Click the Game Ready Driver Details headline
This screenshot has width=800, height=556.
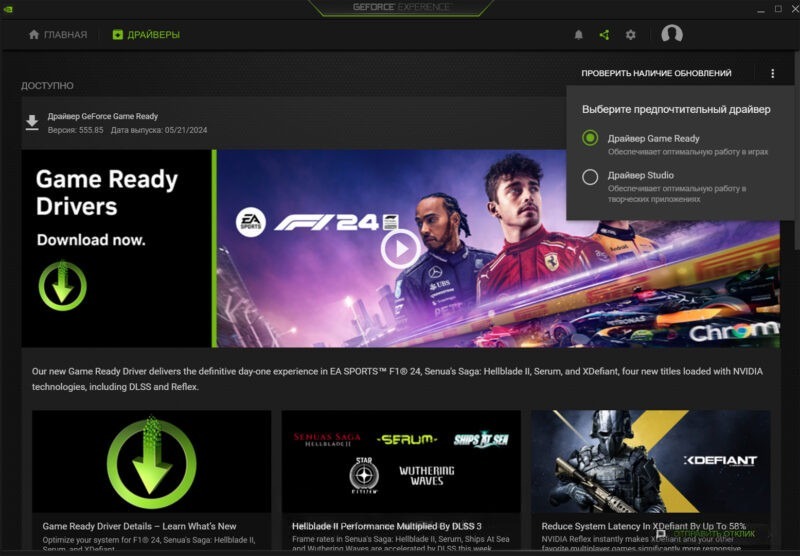(x=139, y=526)
